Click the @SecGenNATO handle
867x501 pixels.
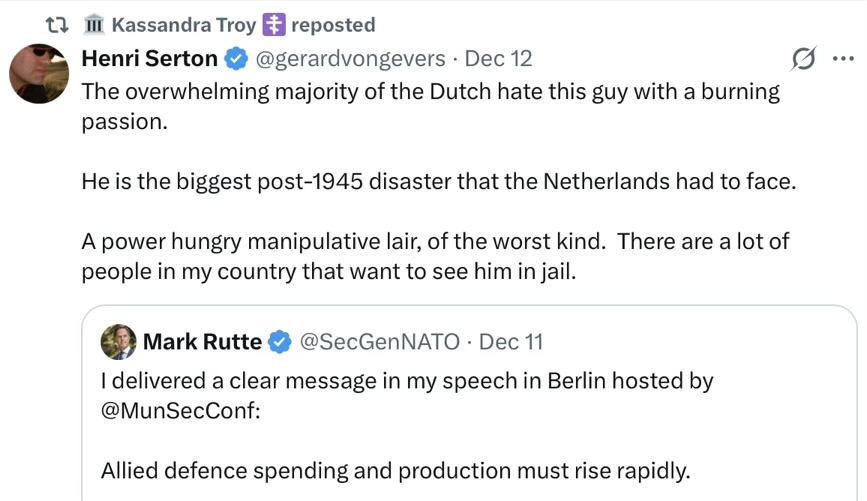click(x=380, y=342)
